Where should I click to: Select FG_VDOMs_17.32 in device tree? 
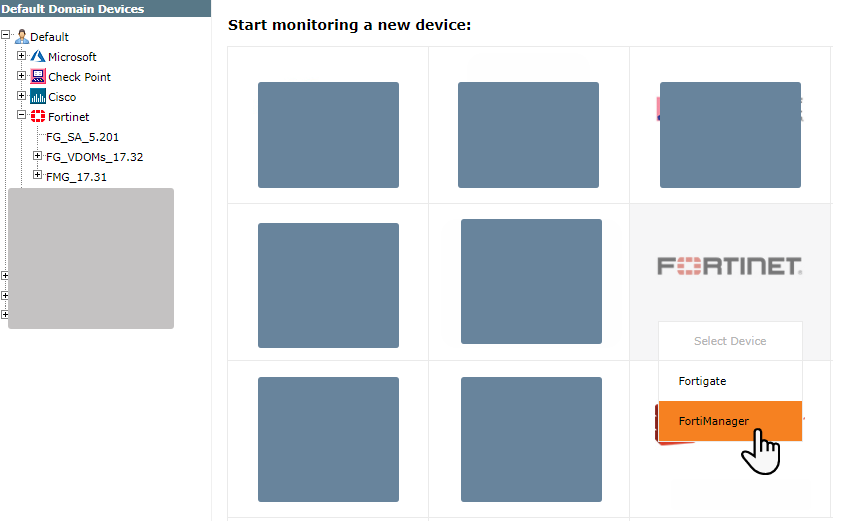(x=95, y=157)
